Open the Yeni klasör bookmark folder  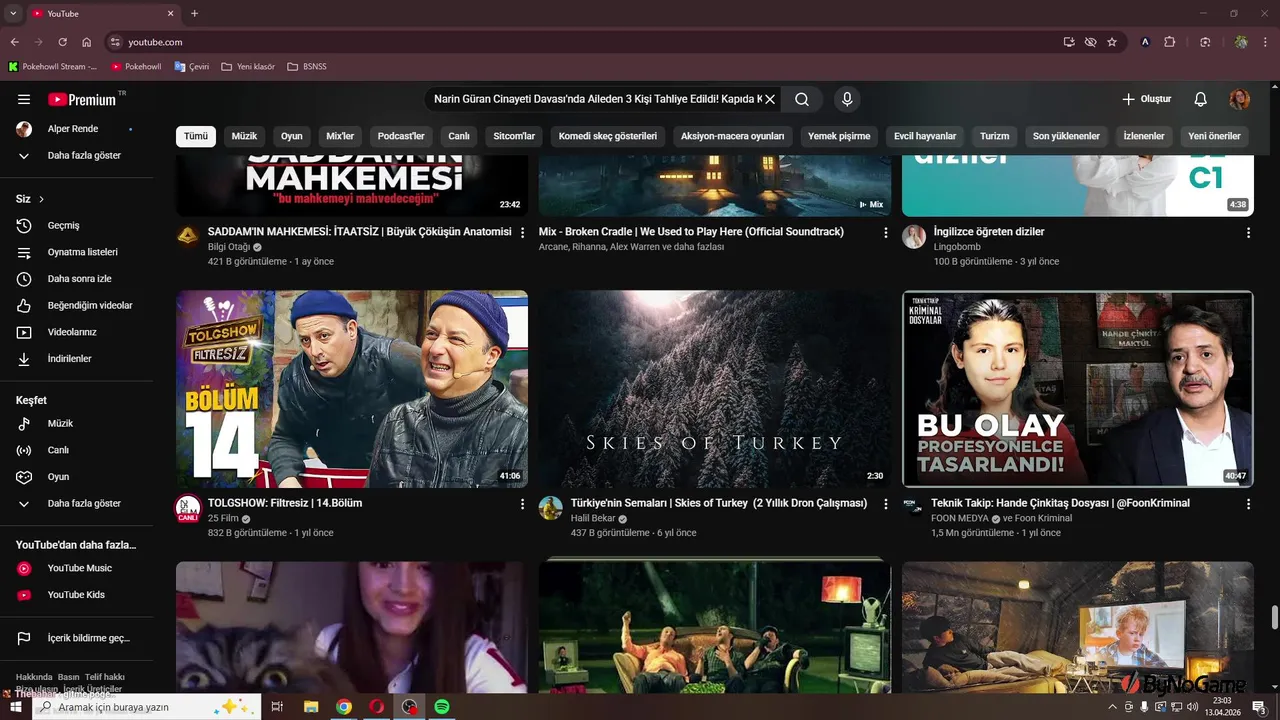tap(248, 67)
